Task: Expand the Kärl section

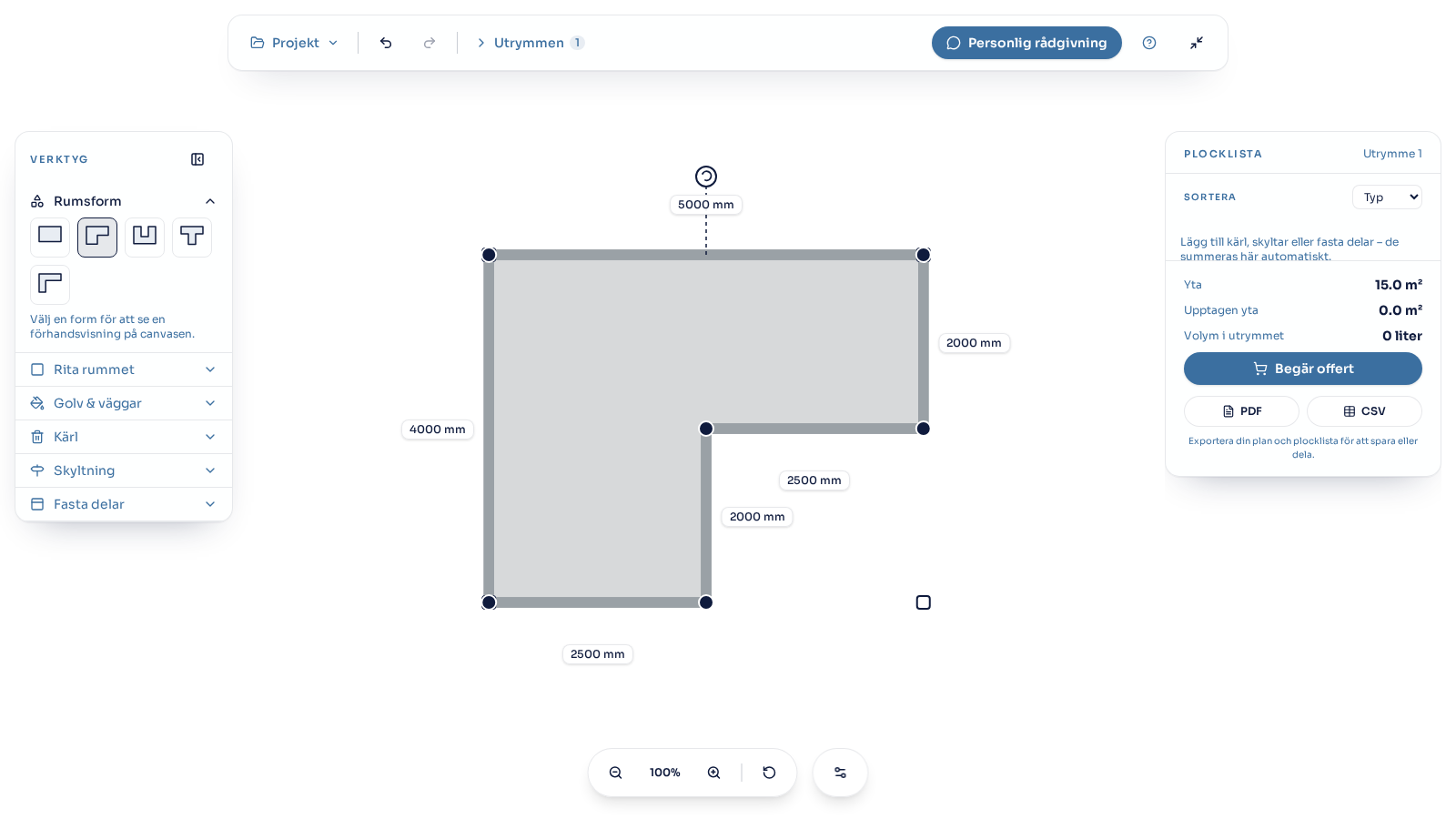Action: tap(124, 437)
